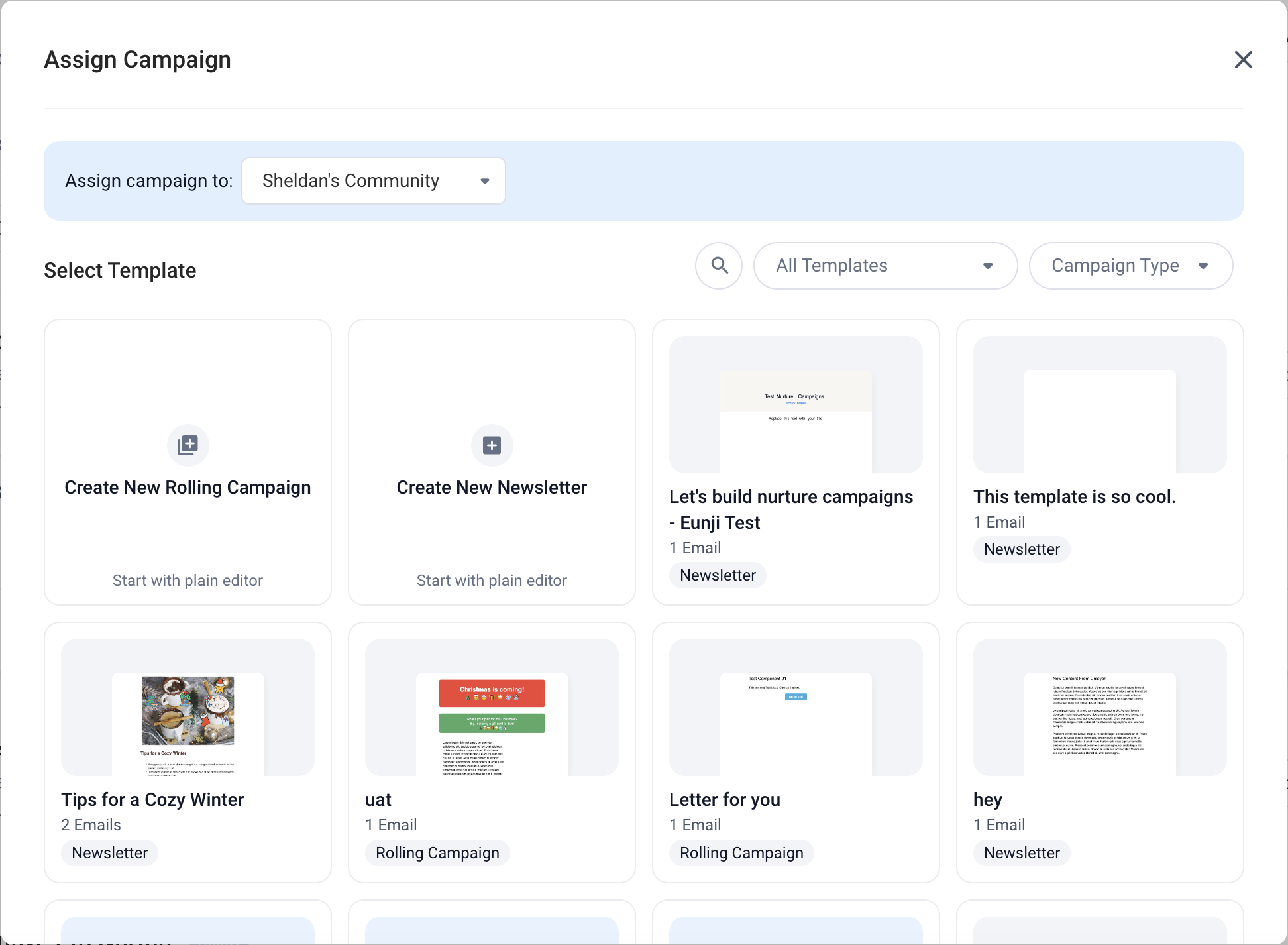Click Rolling Campaign tag on Letter for you
1288x945 pixels.
pos(741,853)
